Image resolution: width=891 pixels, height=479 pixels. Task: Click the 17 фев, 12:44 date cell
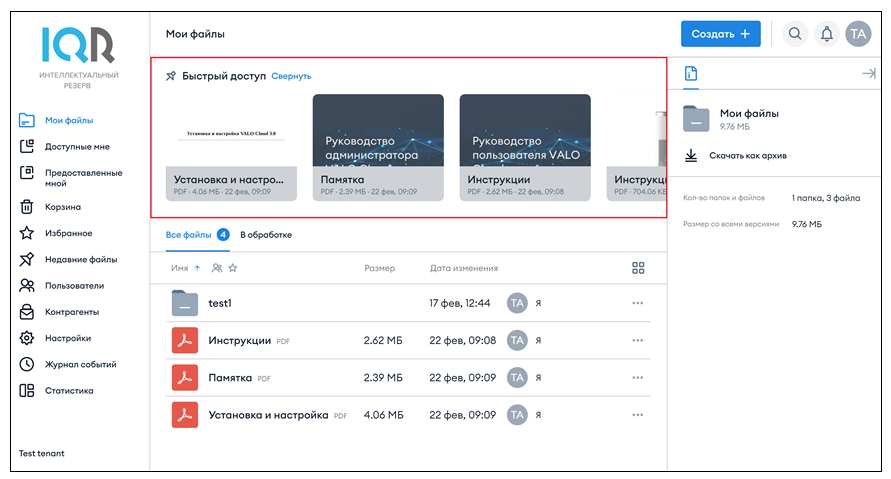tap(459, 303)
